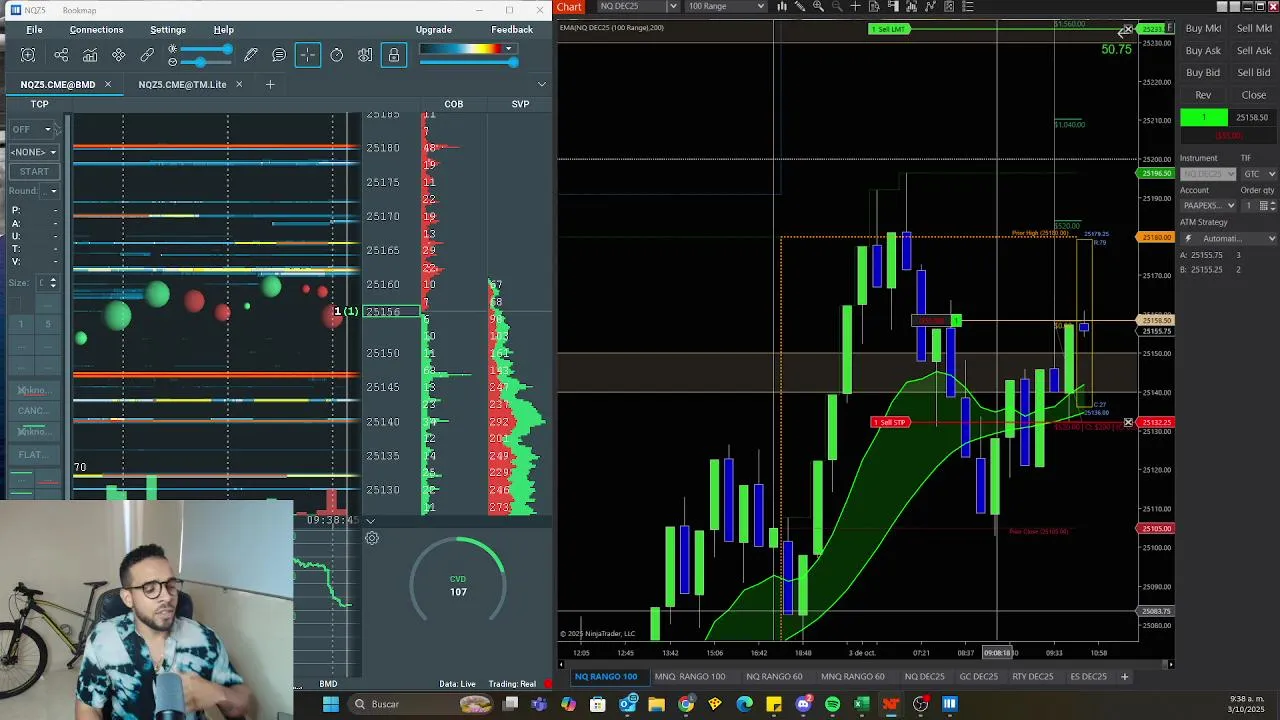Click the zoom/focus frame icon in Bookmap toolbar
The image size is (1280, 720).
[28, 56]
